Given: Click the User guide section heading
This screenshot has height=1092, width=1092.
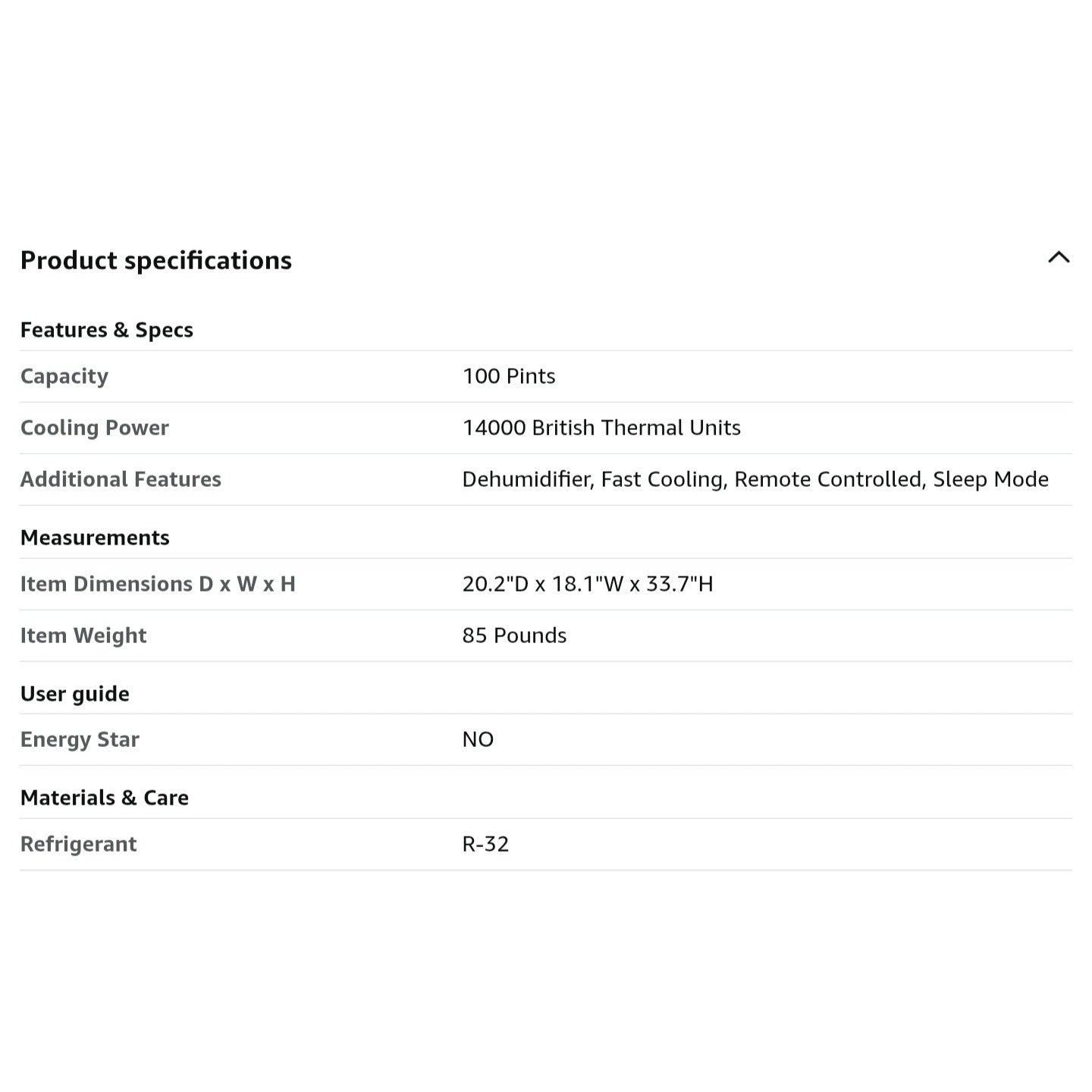Looking at the screenshot, I should pos(75,694).
